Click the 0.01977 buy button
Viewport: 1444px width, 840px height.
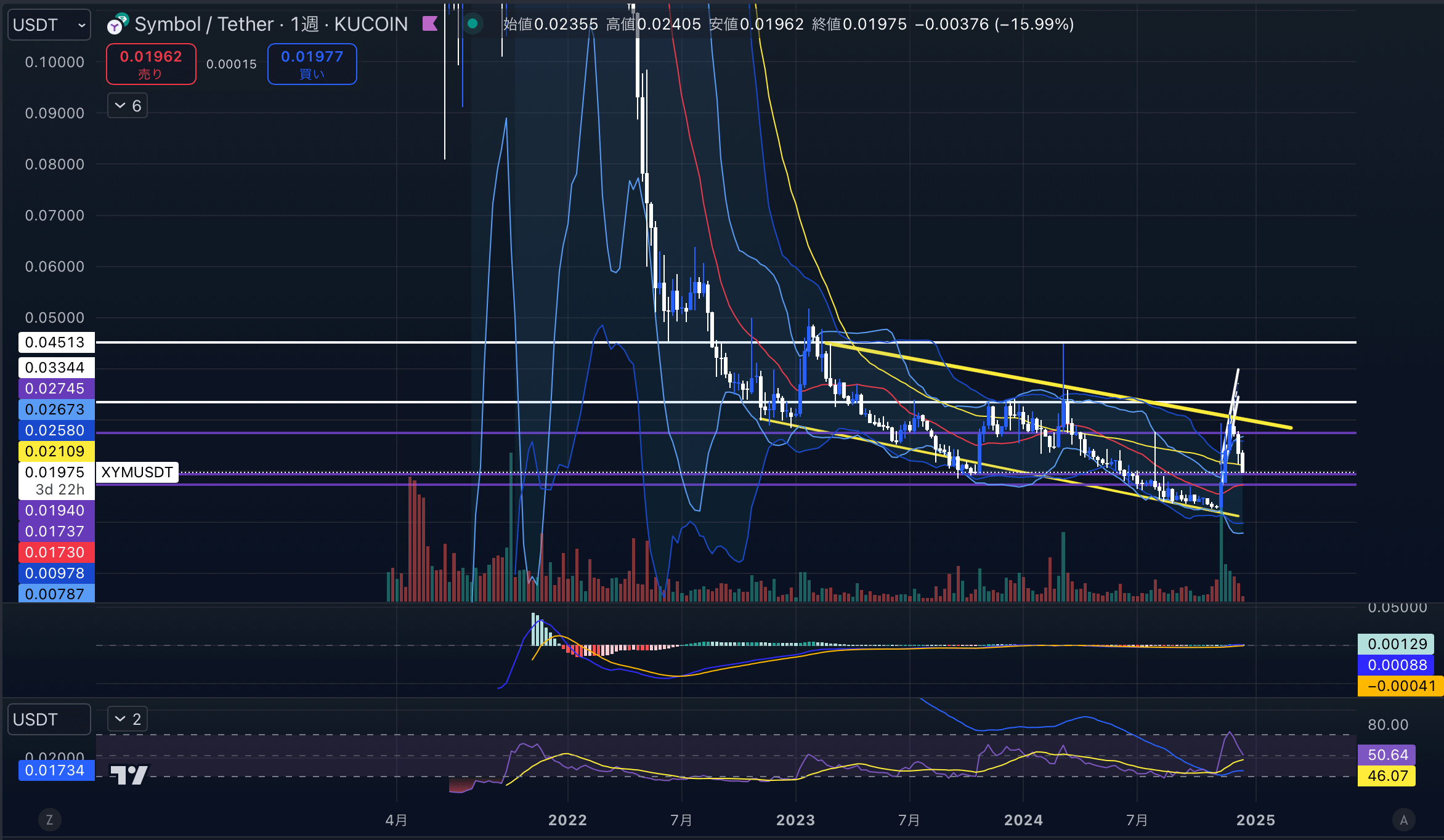click(312, 64)
